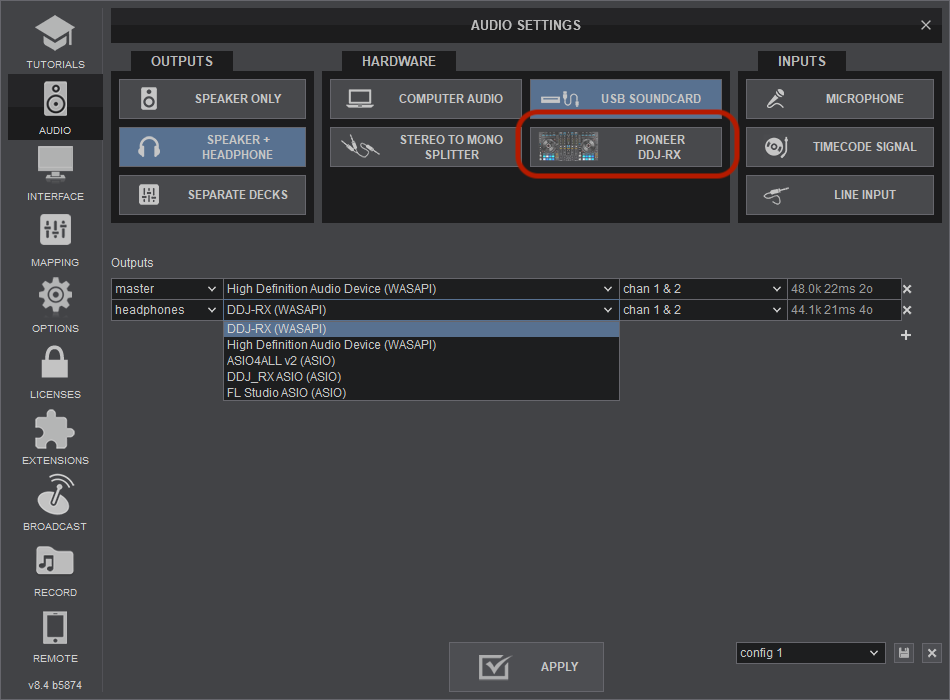
Task: Select Stereo to Mono Splitter hardware
Action: click(x=426, y=147)
